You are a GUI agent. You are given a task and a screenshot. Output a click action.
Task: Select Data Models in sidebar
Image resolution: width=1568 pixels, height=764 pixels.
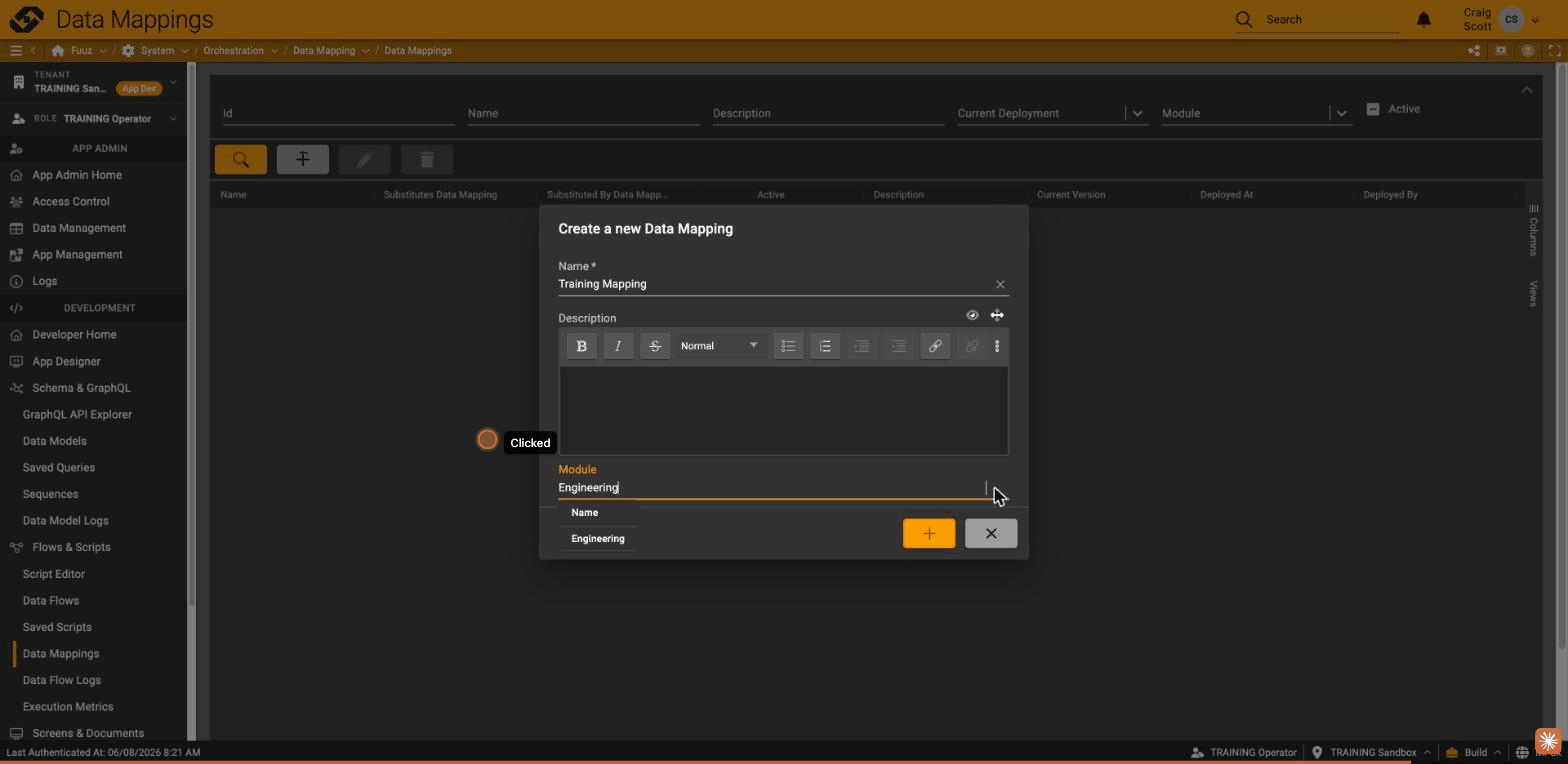54,441
